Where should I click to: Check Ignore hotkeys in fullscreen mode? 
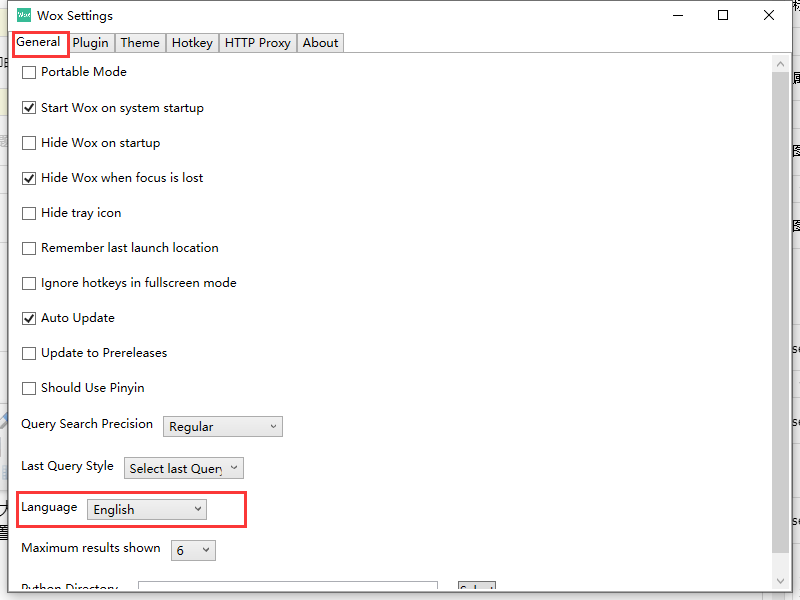click(x=29, y=283)
